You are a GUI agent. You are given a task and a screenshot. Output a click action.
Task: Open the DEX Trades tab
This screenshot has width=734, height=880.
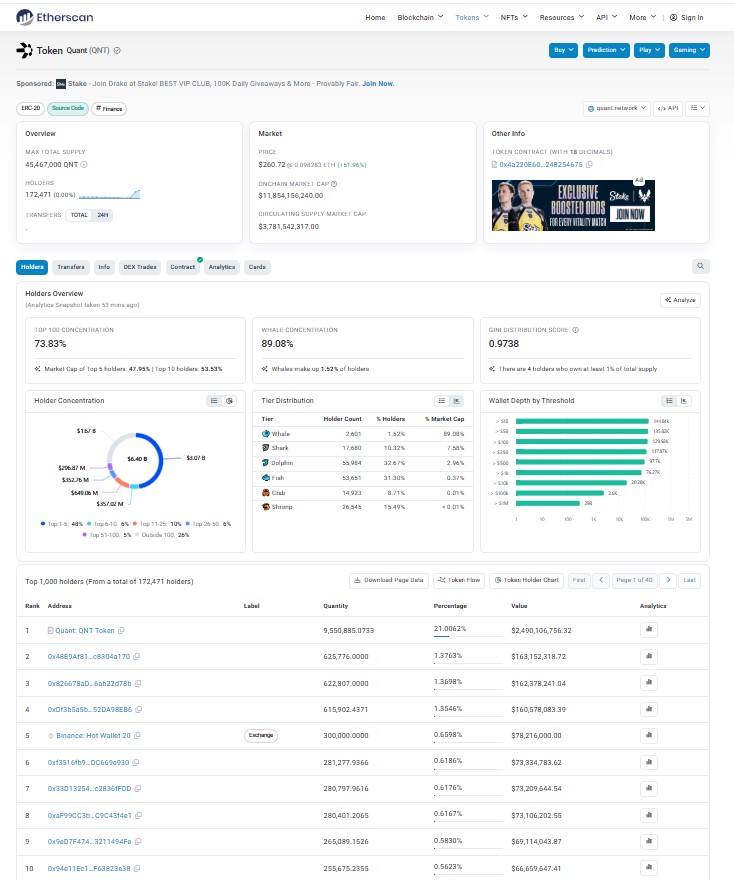pyautogui.click(x=140, y=267)
